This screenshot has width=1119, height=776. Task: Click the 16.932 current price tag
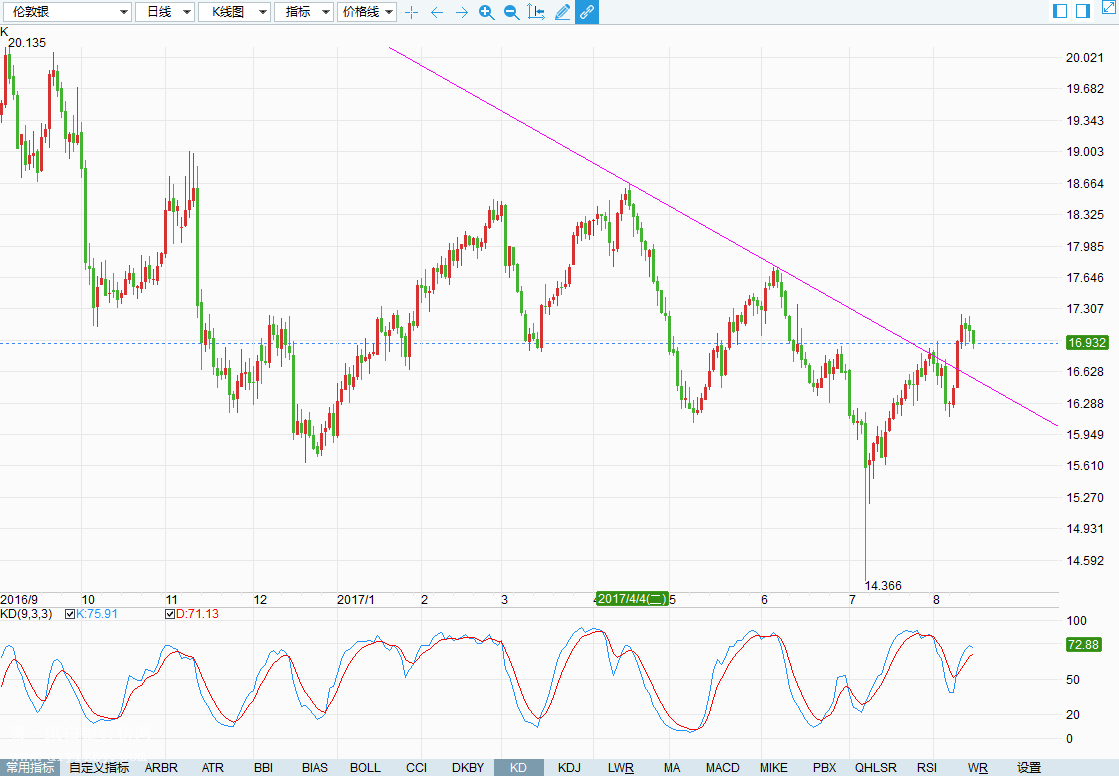[x=1087, y=343]
